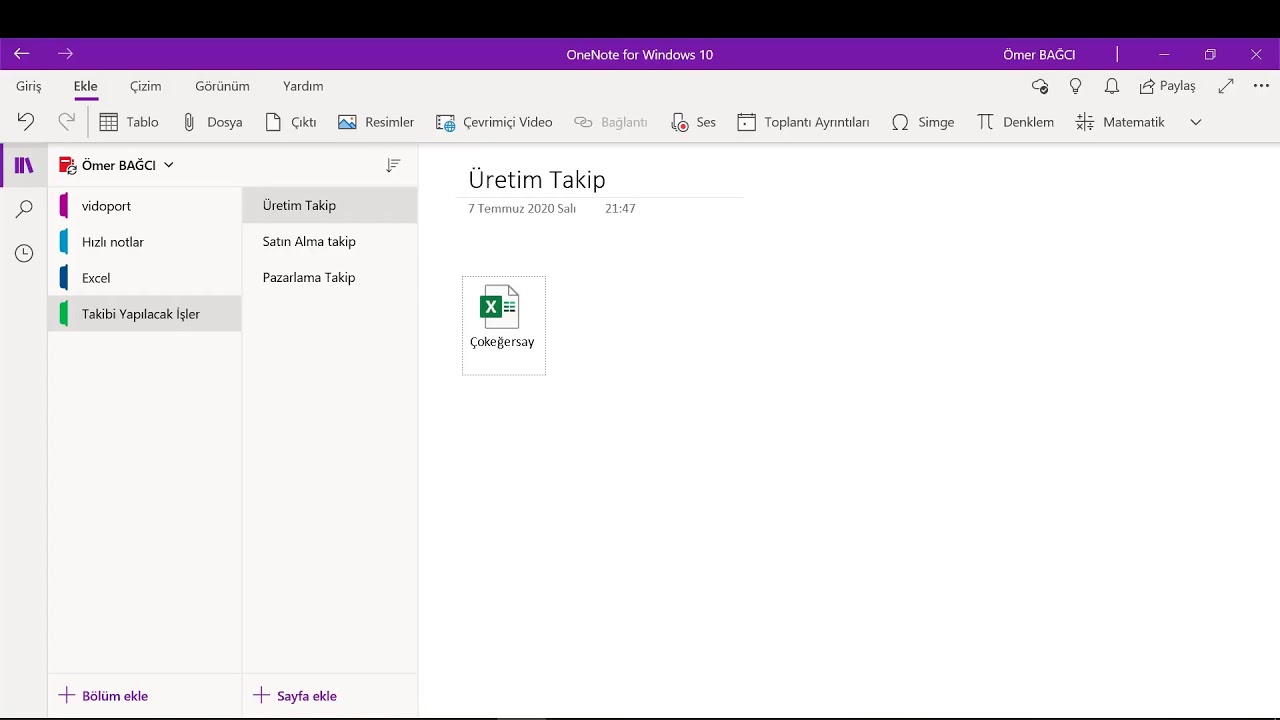
Task: Open the Pazarlama Takip page
Action: [x=330, y=277]
